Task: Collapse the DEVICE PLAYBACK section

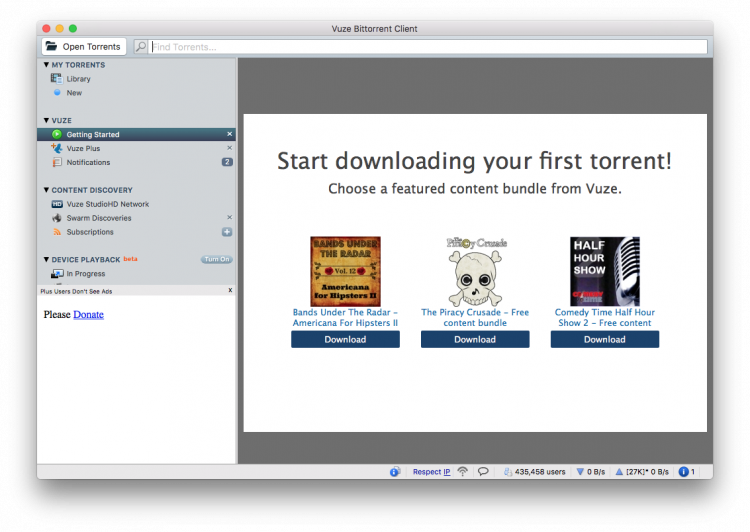Action: pyautogui.click(x=46, y=260)
